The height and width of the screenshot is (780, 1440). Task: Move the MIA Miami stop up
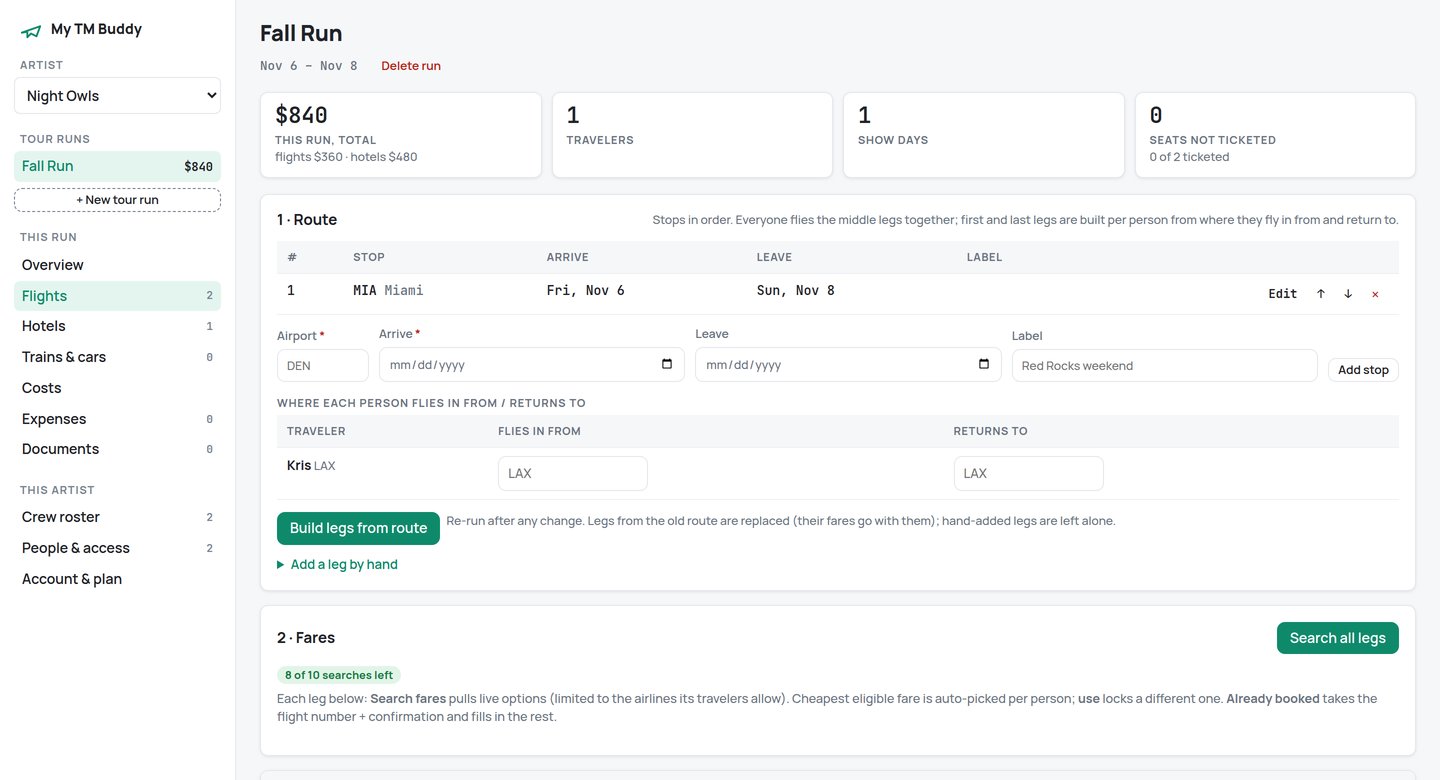coord(1321,294)
